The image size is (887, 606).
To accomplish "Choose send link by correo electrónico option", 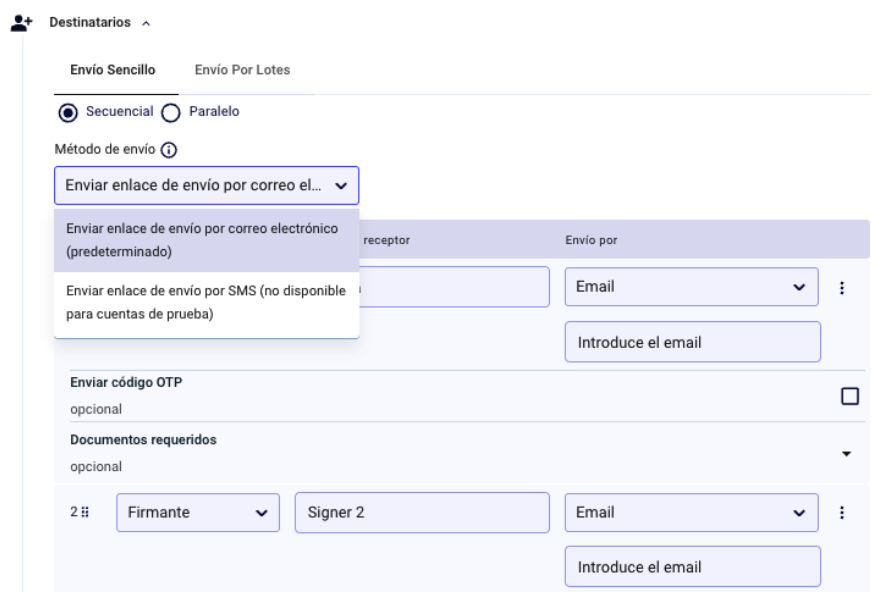I will [206, 241].
